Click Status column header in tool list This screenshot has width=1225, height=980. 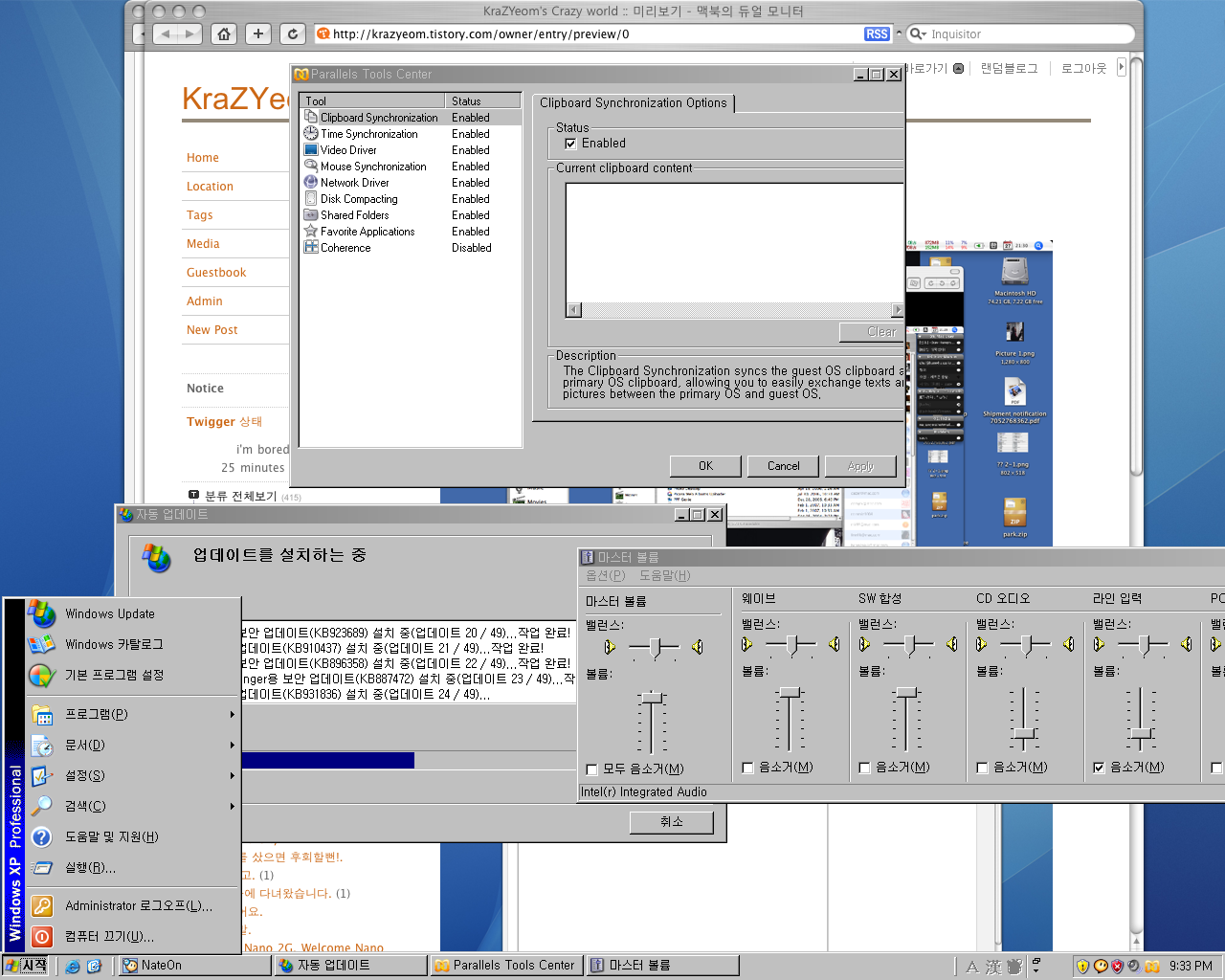(483, 100)
